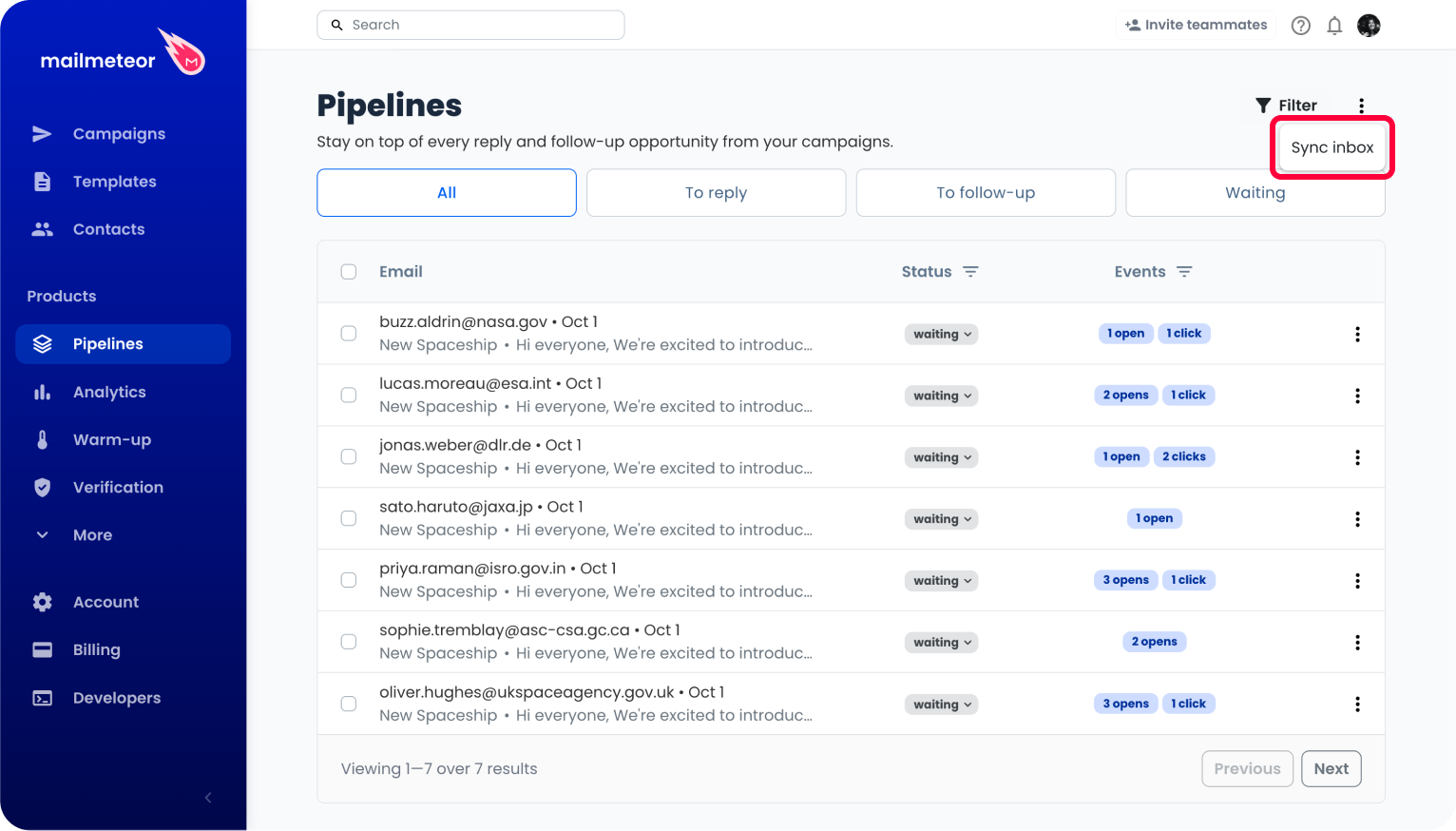Check the oliver.hughes@ukspaceagency.gov.uk row
The width and height of the screenshot is (1456, 831).
tap(349, 704)
